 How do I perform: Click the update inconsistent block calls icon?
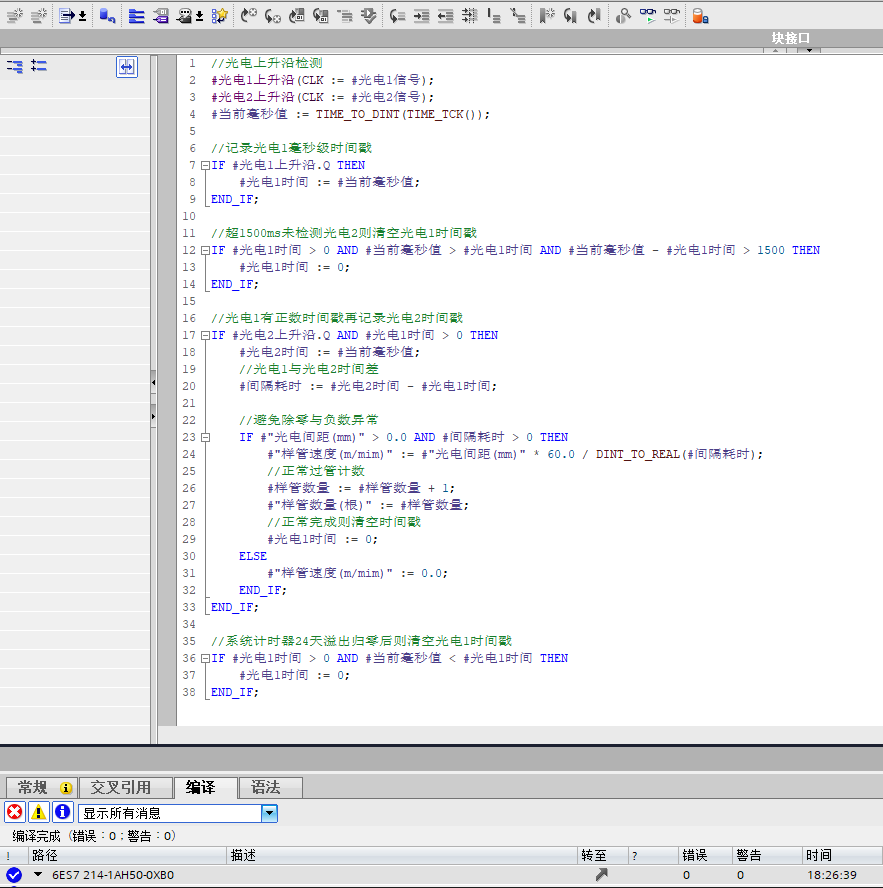click(x=297, y=16)
